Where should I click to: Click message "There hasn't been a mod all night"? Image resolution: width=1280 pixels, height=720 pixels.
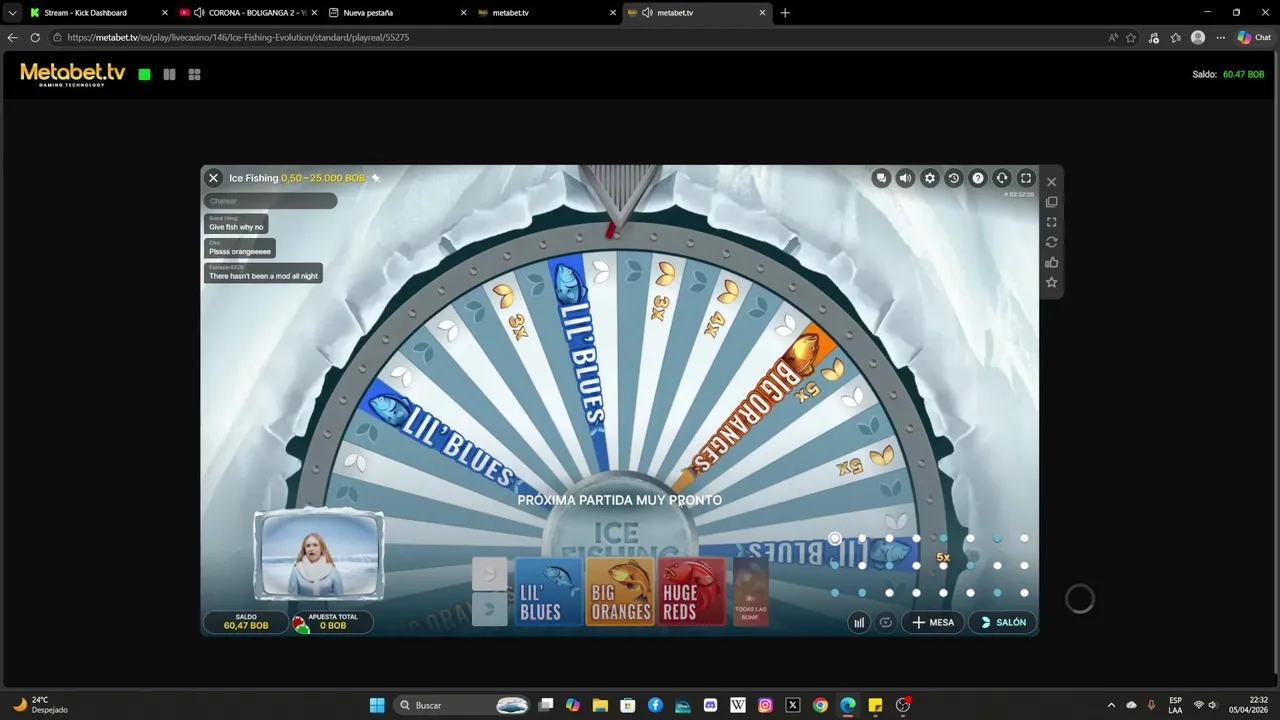coord(263,273)
